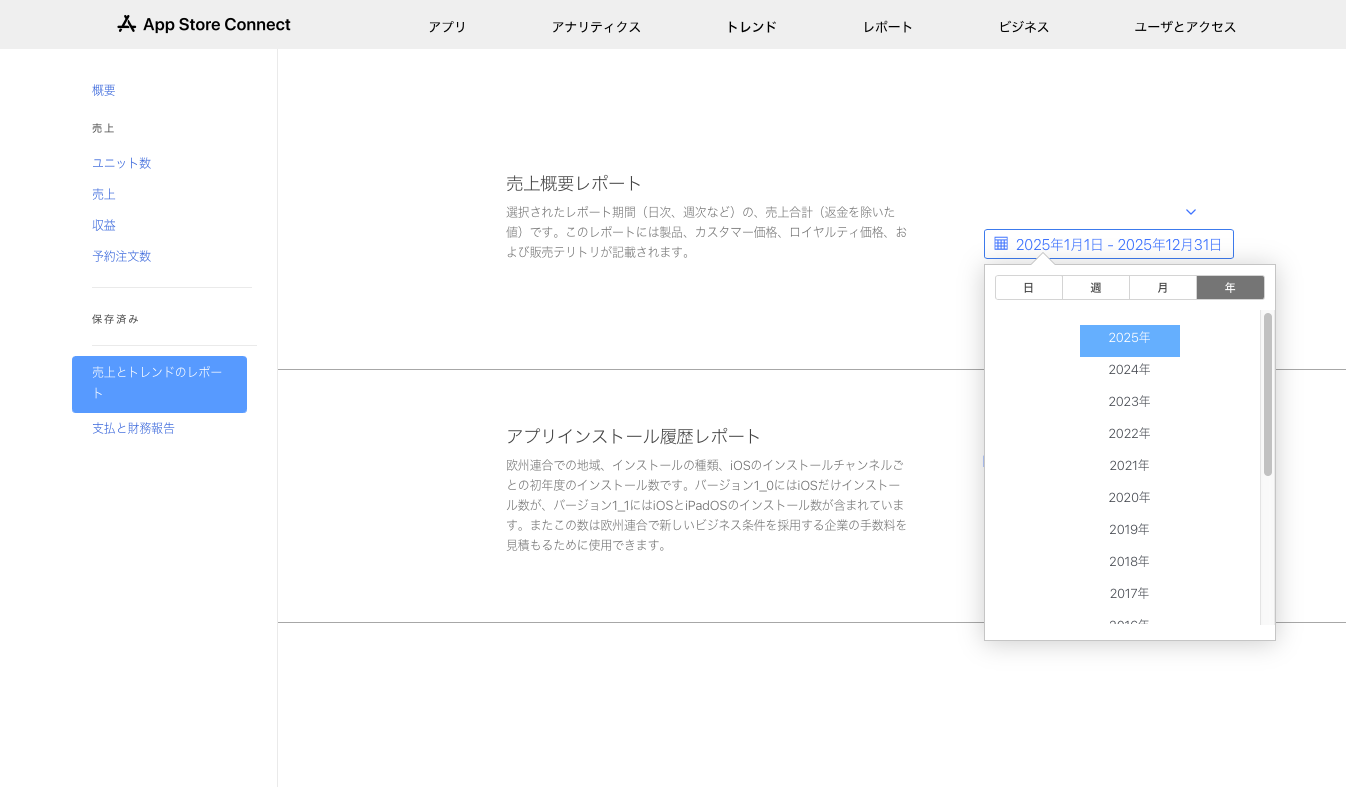This screenshot has width=1346, height=787.
Task: Switch date granularity to 週
Action: coord(1095,288)
